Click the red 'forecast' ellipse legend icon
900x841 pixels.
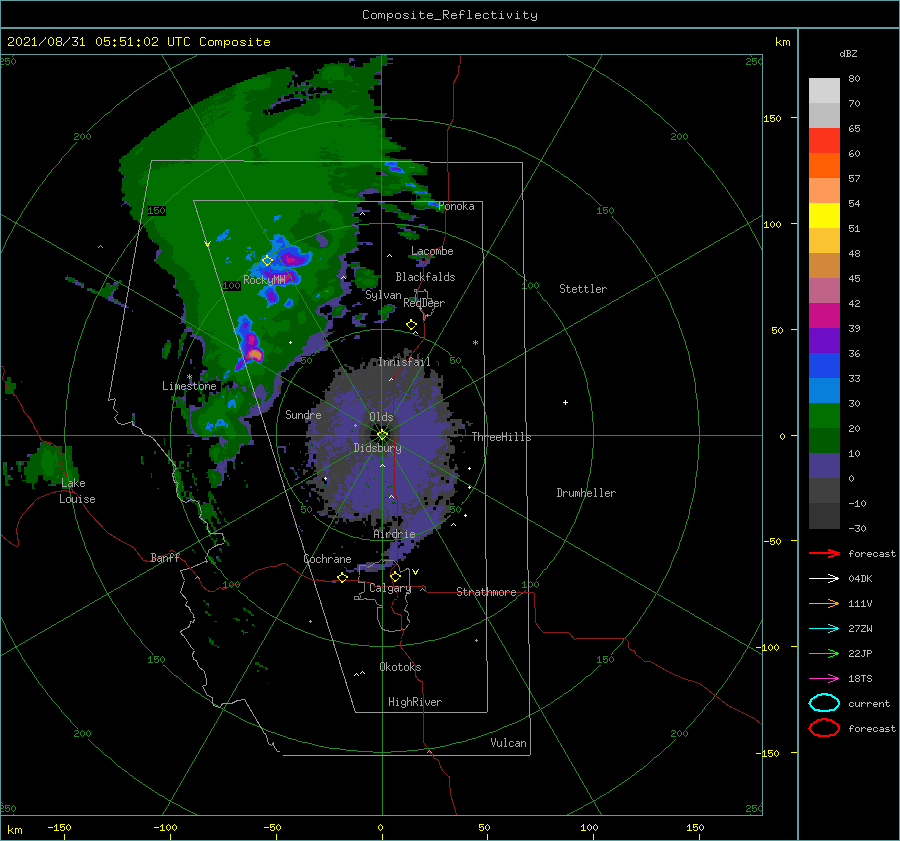coord(824,728)
